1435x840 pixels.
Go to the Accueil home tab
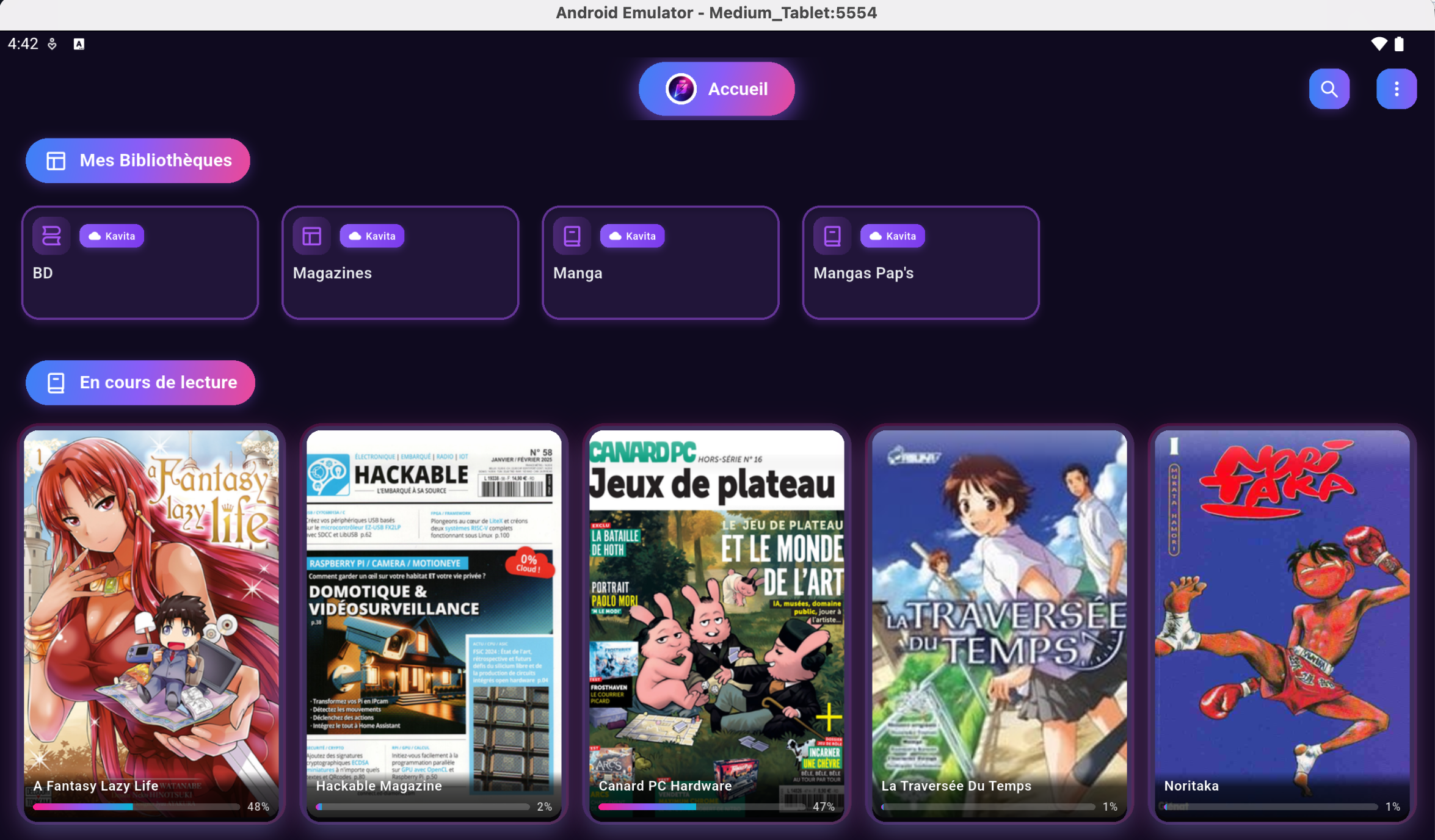pyautogui.click(x=716, y=89)
